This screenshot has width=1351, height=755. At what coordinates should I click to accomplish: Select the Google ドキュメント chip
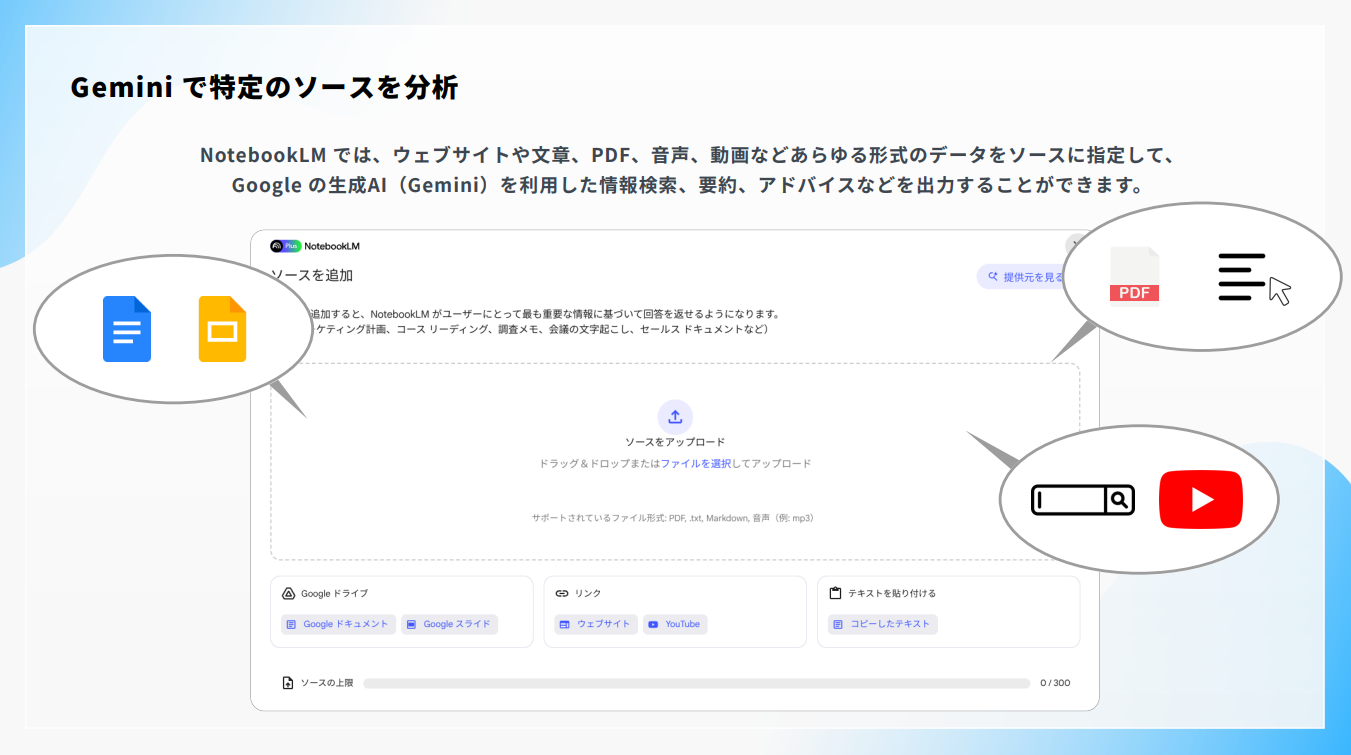[x=337, y=624]
